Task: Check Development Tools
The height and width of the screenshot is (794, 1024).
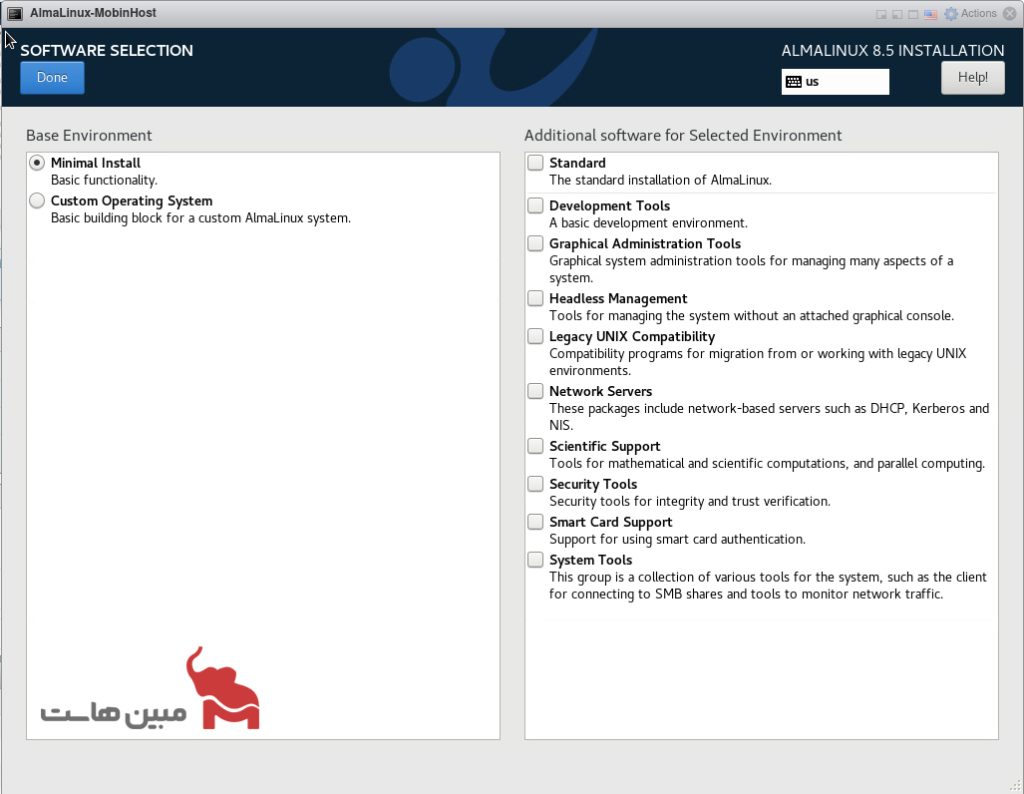Action: [x=536, y=205]
